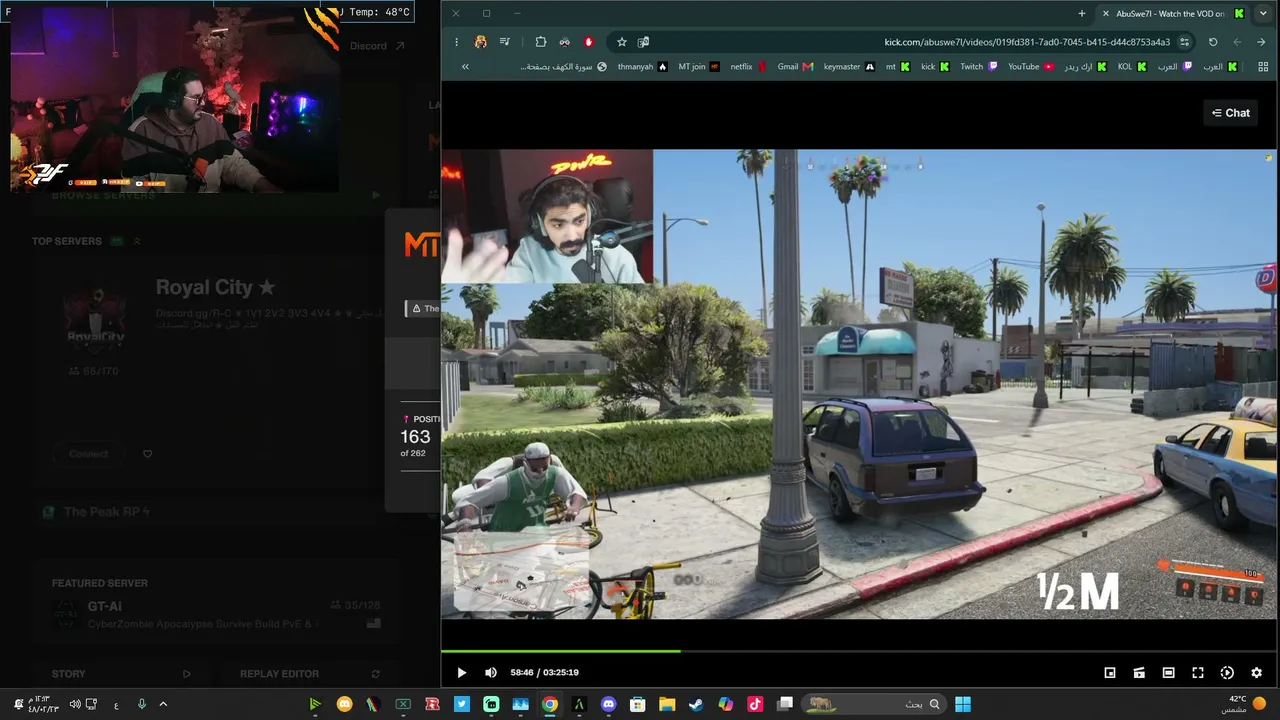Open the Gmail bookmark
This screenshot has width=1280, height=720.
click(x=795, y=67)
